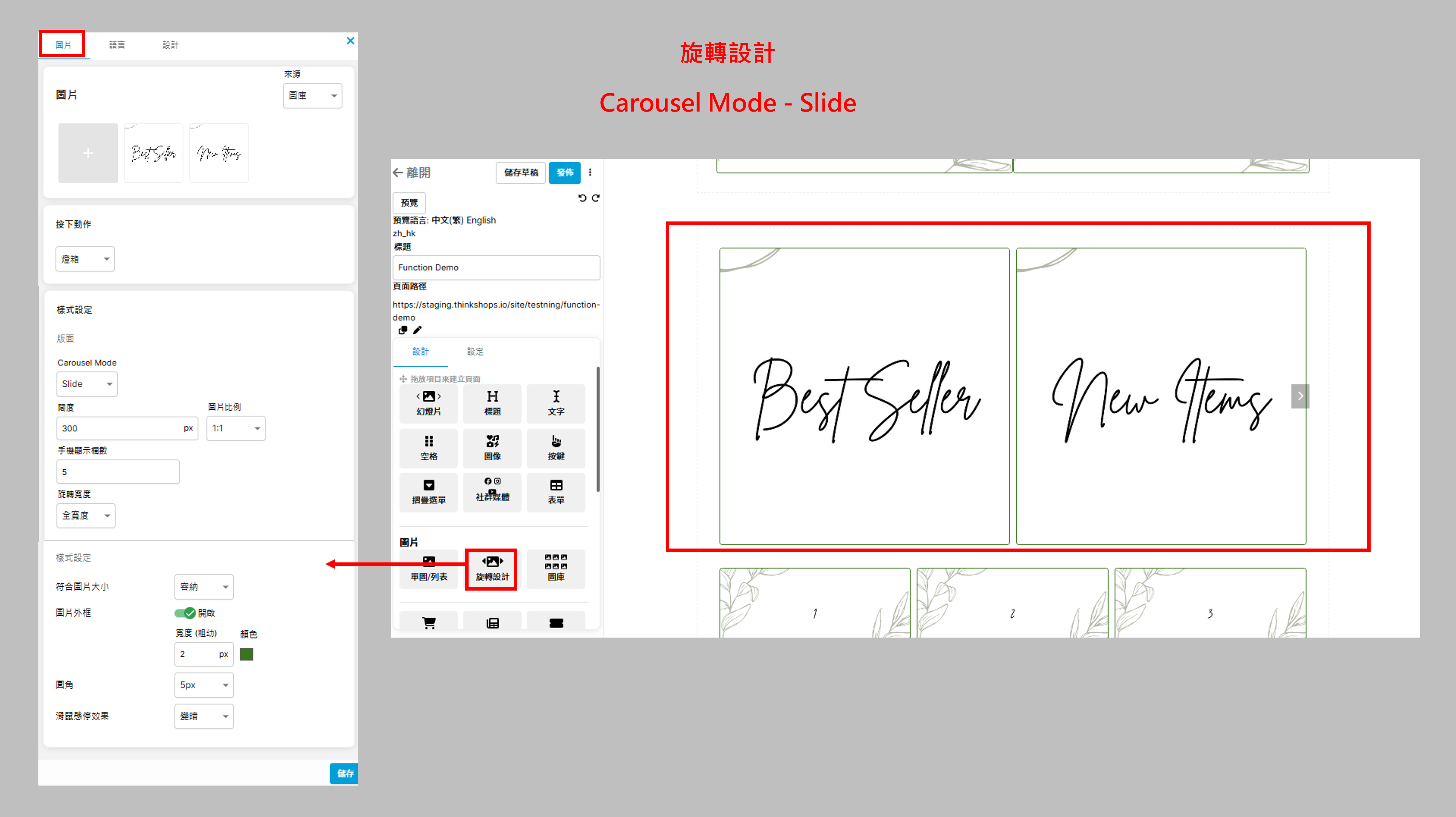Click the copy page URL icon
1456x817 pixels.
click(402, 330)
